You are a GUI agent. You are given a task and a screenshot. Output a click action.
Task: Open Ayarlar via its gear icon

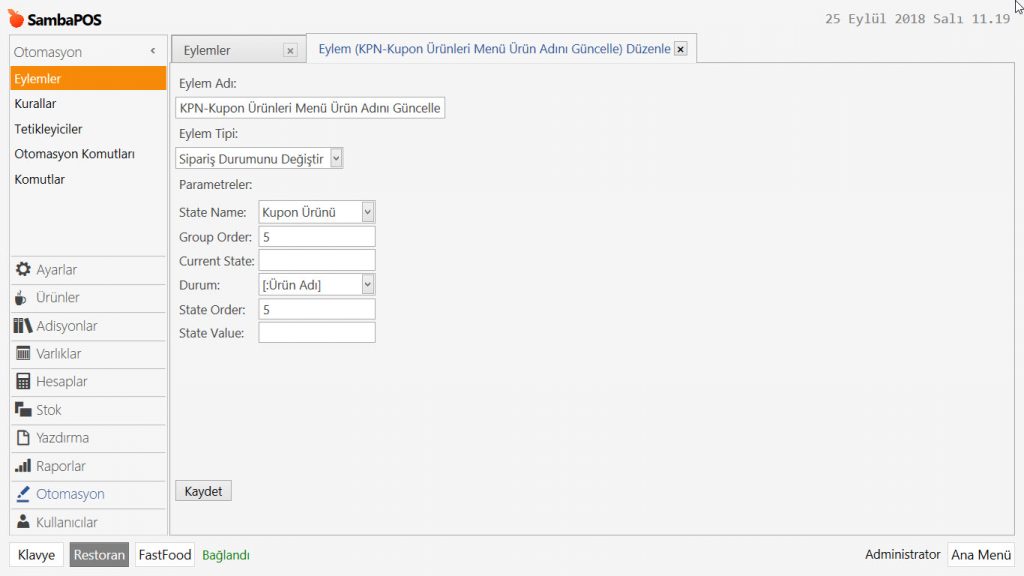[x=23, y=270]
